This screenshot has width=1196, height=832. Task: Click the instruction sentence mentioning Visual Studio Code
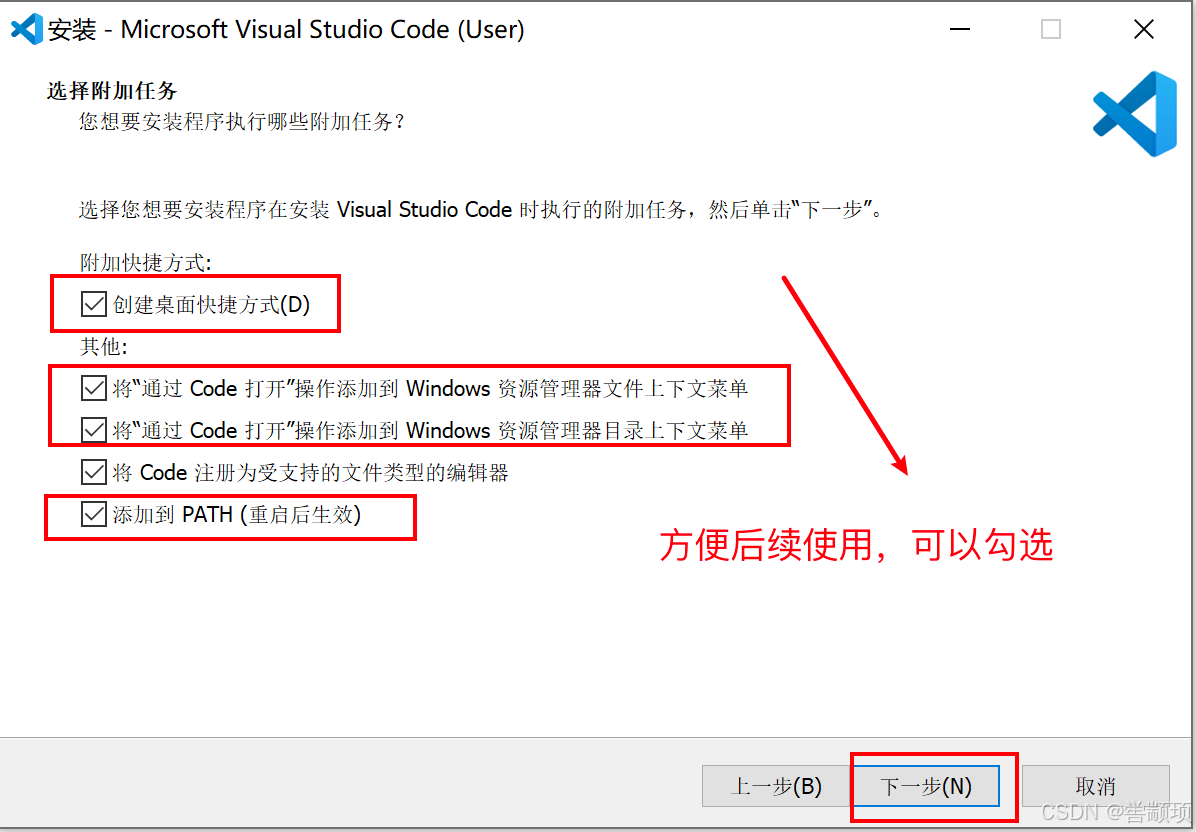click(x=482, y=210)
